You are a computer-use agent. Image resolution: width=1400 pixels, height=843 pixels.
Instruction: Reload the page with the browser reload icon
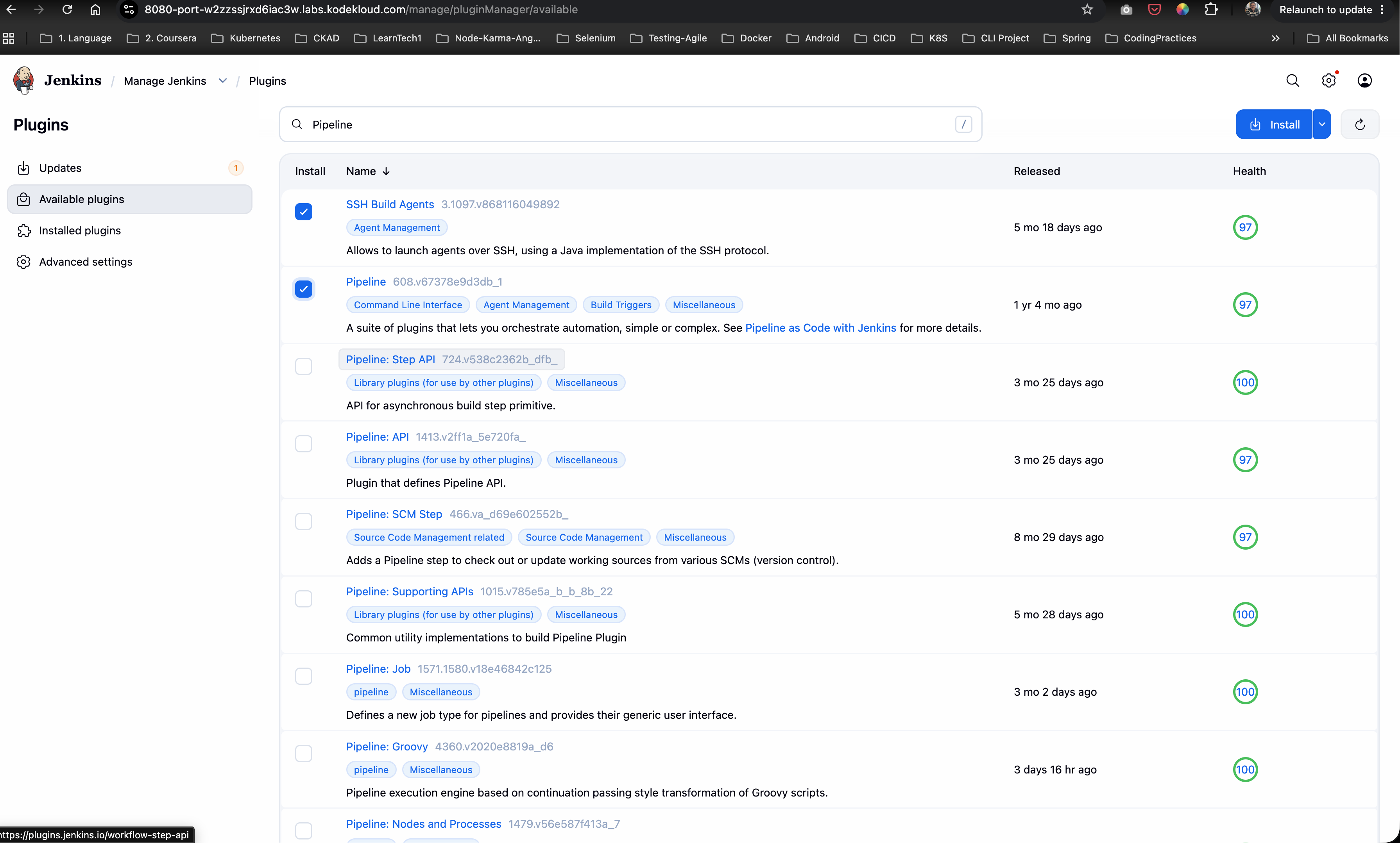click(67, 10)
